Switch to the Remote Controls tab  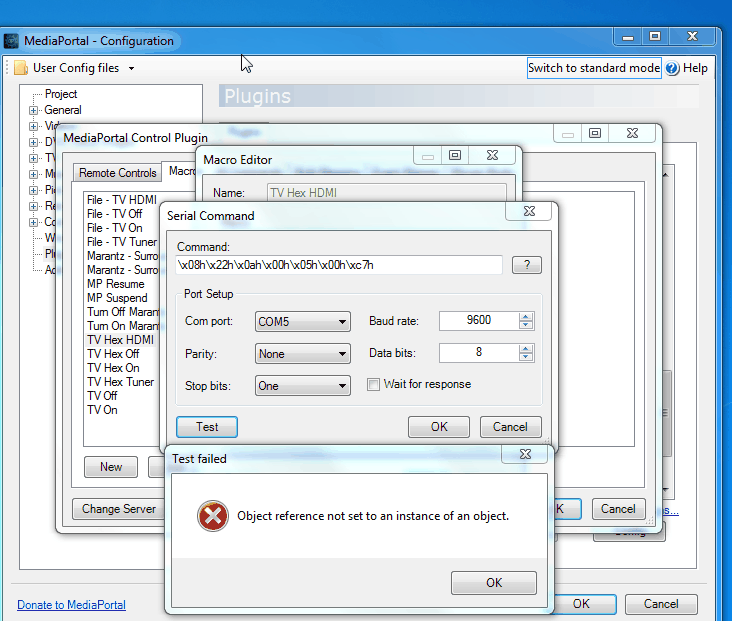[117, 173]
